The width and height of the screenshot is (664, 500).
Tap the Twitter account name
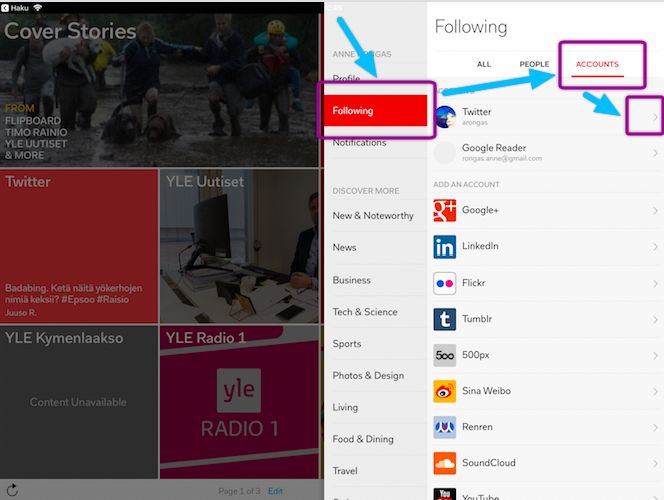(476, 112)
